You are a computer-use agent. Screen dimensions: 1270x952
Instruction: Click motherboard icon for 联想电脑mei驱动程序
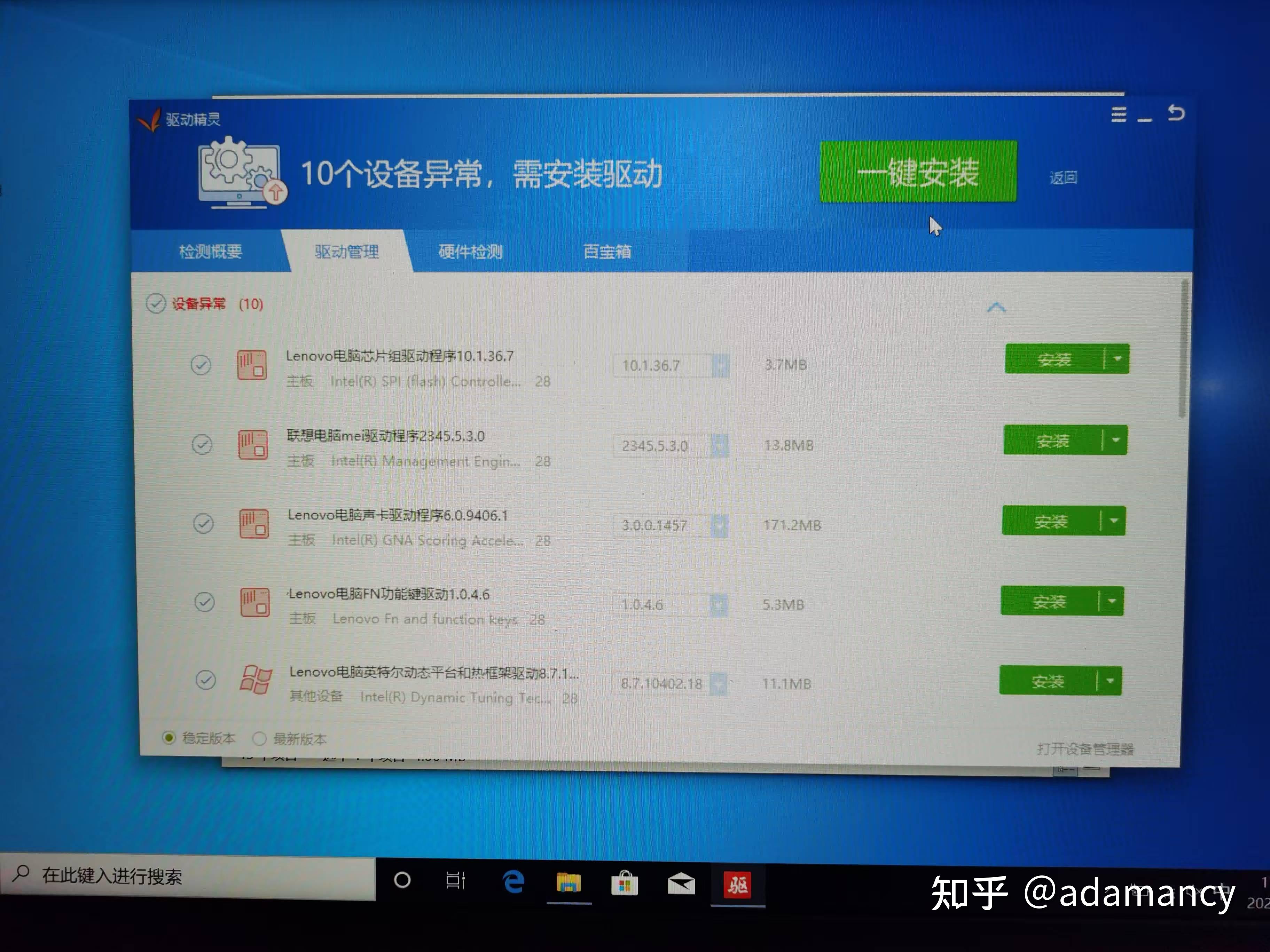[253, 445]
